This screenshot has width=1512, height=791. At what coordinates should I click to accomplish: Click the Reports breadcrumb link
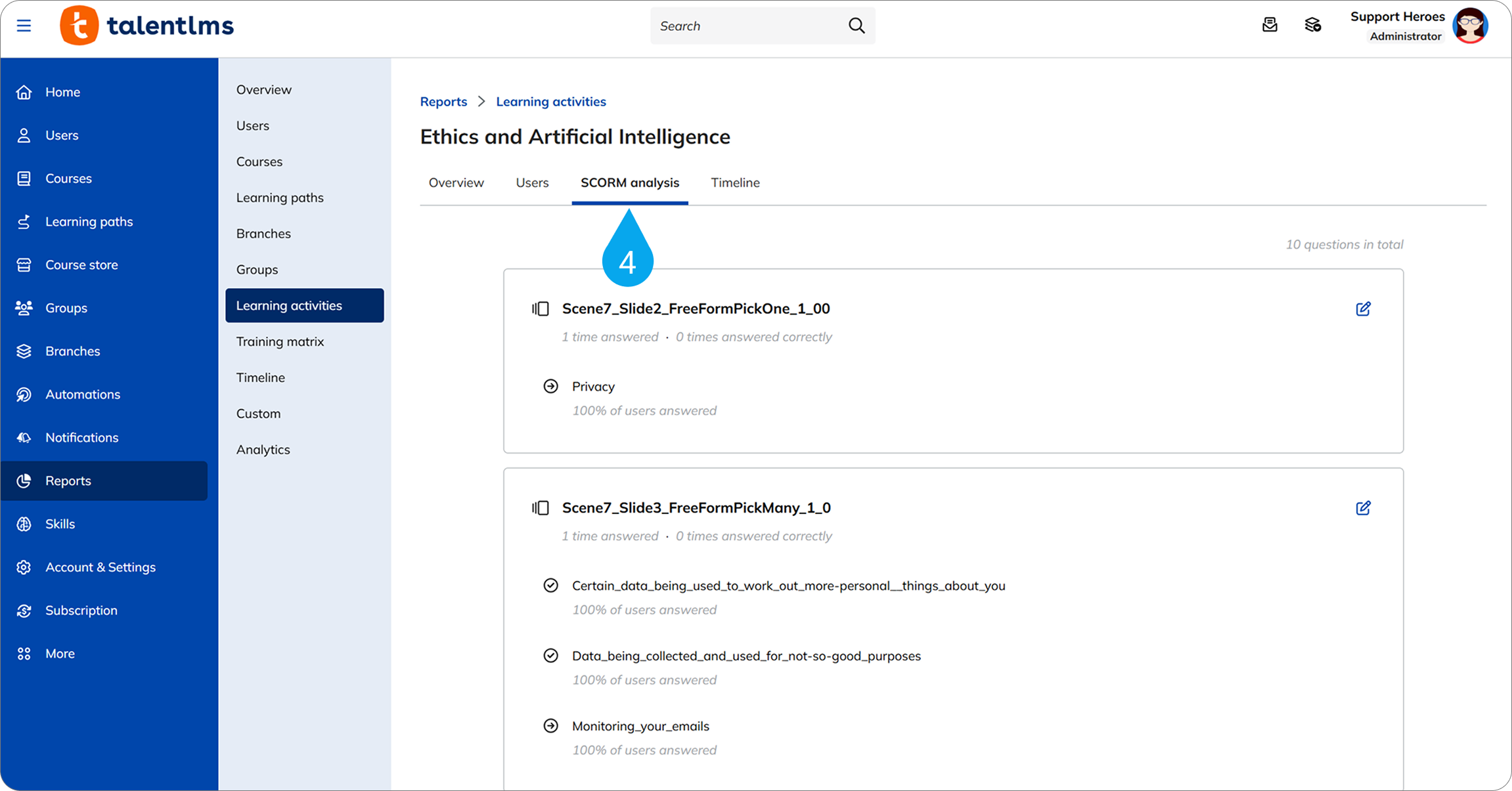(443, 102)
